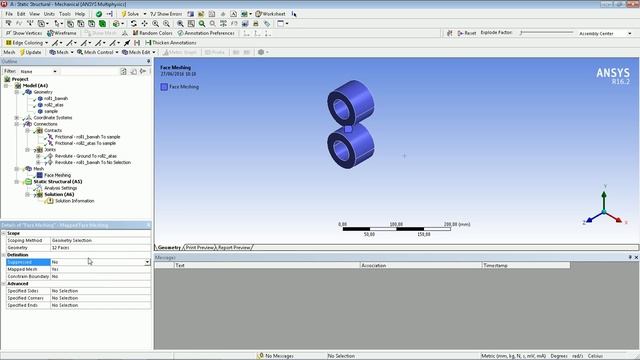
Task: Open the Units menu
Action: [x=49, y=14]
